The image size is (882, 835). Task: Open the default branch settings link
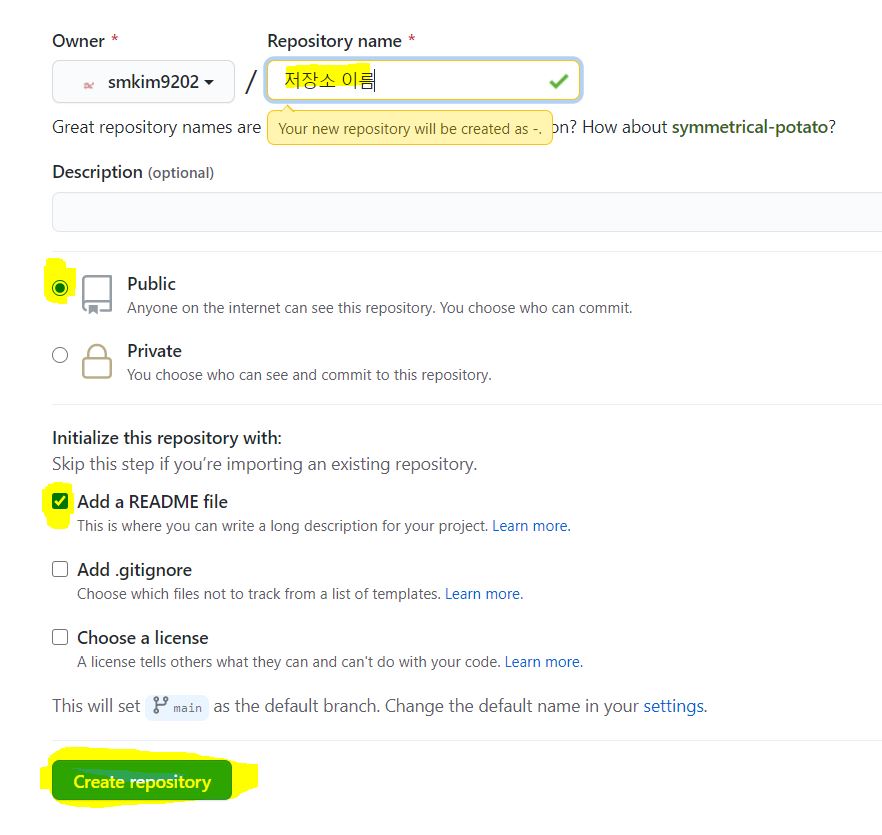(675, 706)
